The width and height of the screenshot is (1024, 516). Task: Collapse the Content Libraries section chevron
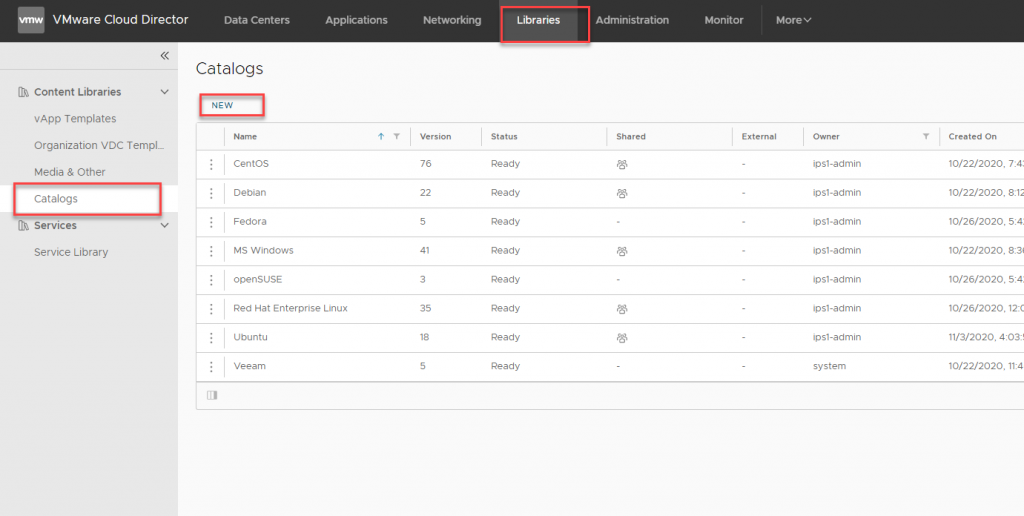pos(165,92)
